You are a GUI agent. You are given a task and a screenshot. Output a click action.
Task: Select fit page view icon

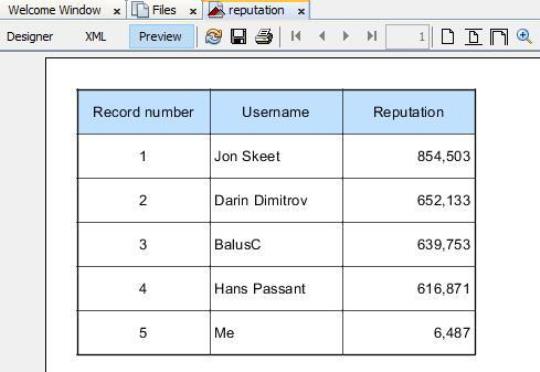pos(499,37)
